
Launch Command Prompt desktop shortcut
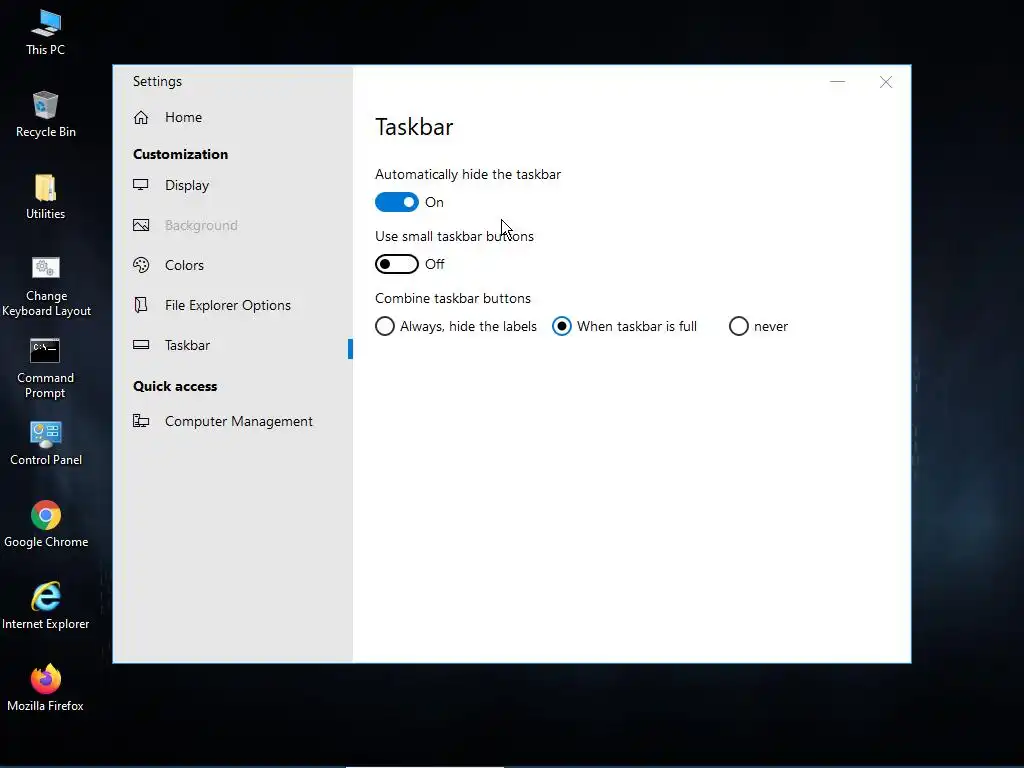(x=46, y=368)
